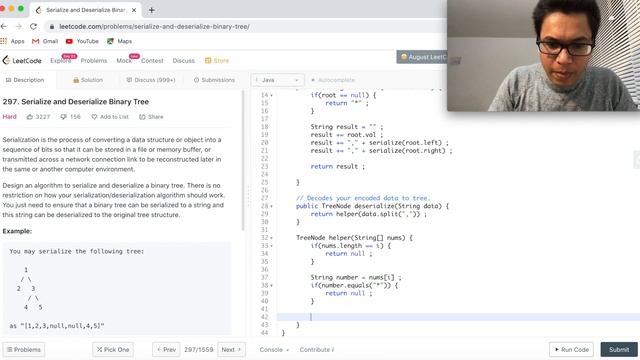Click the Add to List heart icon
This screenshot has width=640, height=360.
point(94,117)
